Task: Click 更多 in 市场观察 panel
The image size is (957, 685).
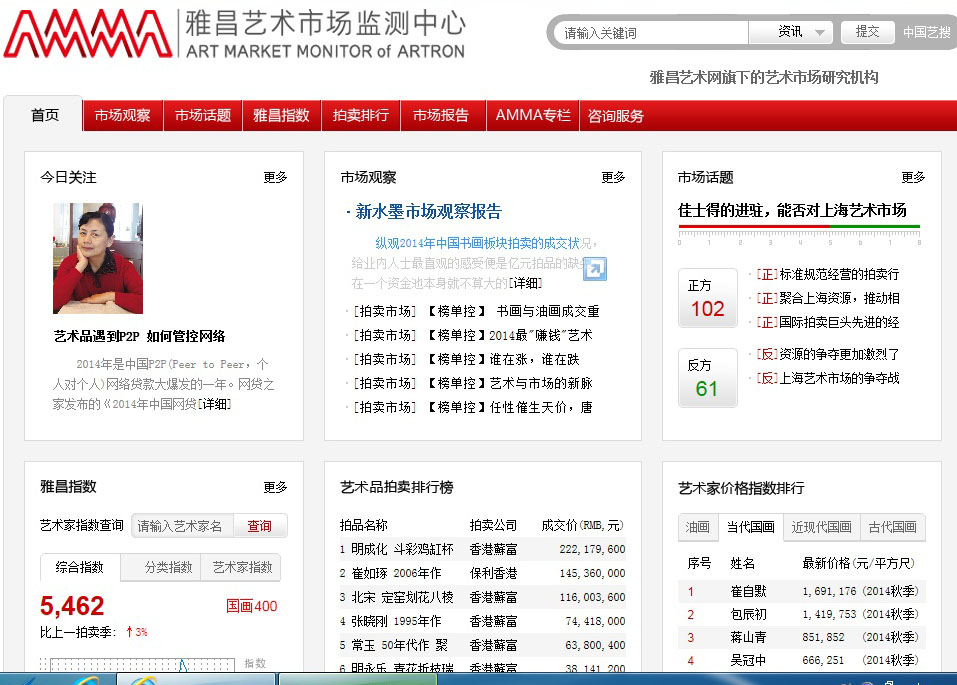Action: [613, 177]
